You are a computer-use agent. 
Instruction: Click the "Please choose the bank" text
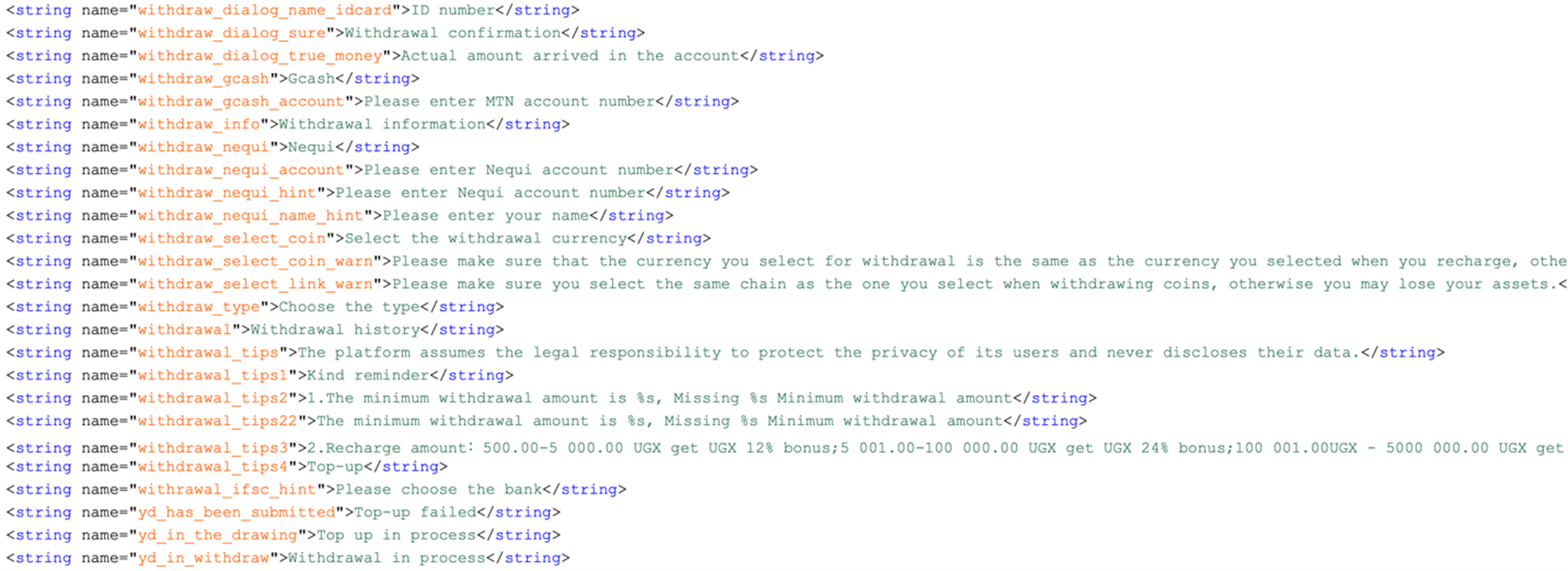438,490
